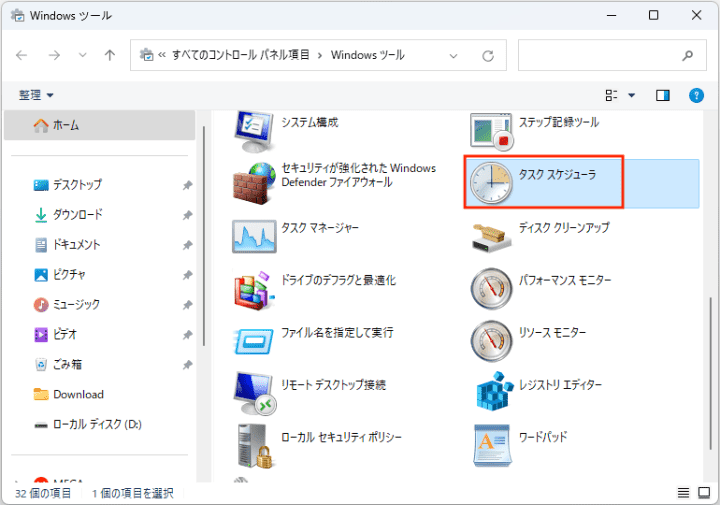Go forward with the right arrow
The height and width of the screenshot is (505, 720).
click(54, 56)
